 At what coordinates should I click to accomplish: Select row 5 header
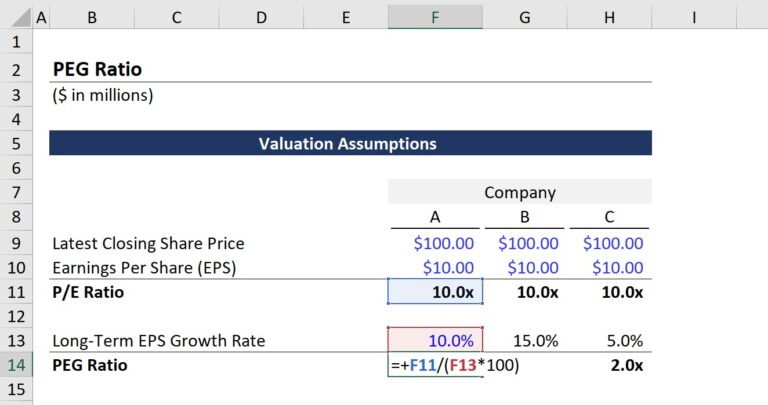click(16, 143)
